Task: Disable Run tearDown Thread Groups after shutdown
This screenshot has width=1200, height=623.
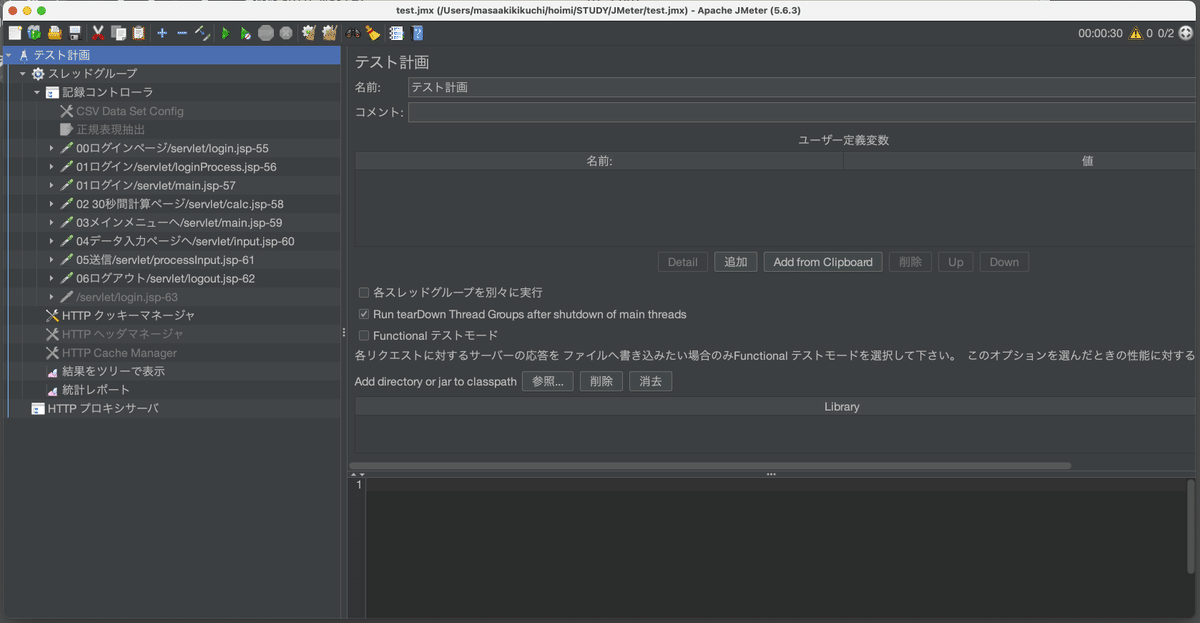Action: tap(364, 314)
